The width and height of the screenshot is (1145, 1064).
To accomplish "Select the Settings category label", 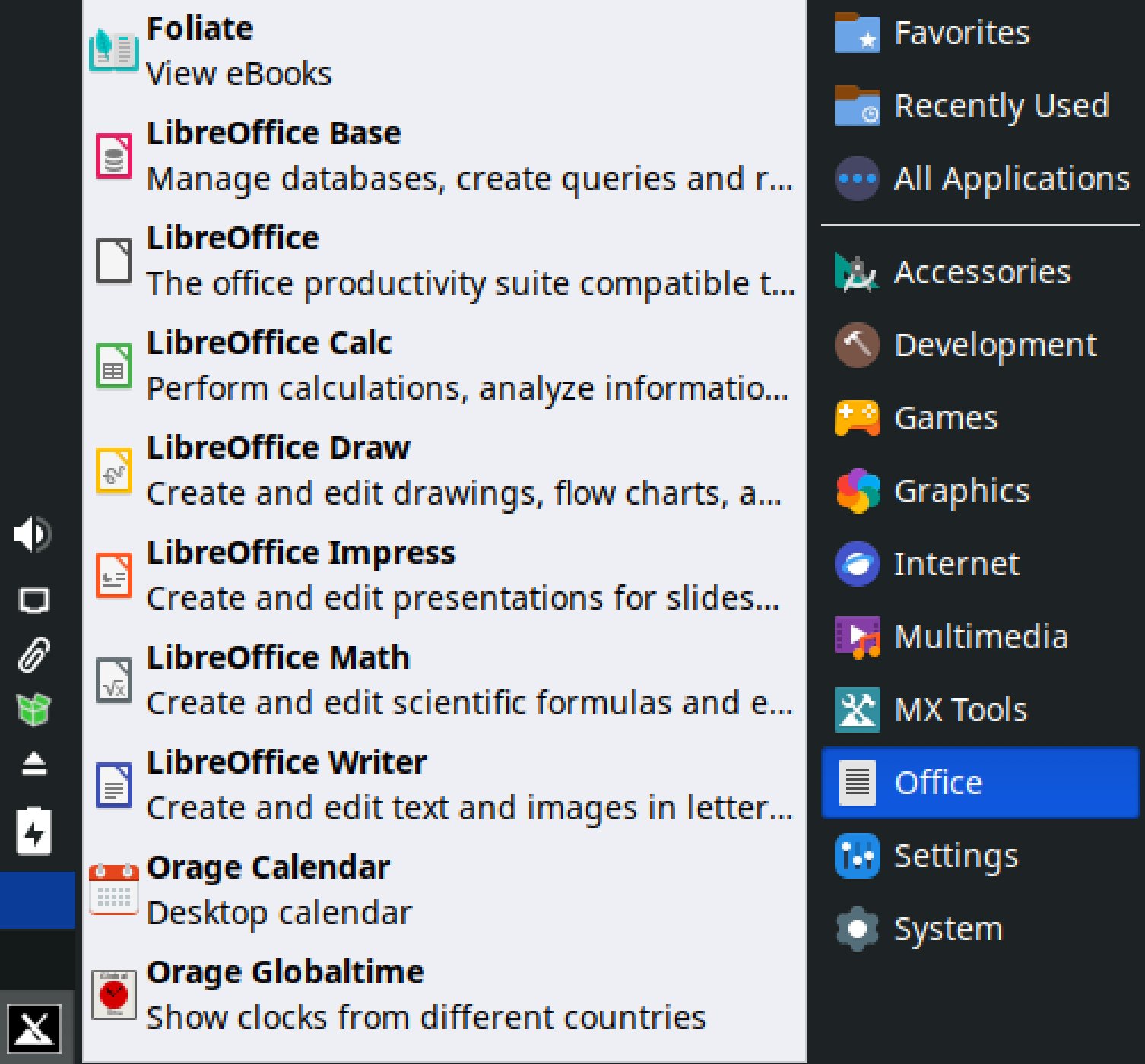I will [956, 857].
